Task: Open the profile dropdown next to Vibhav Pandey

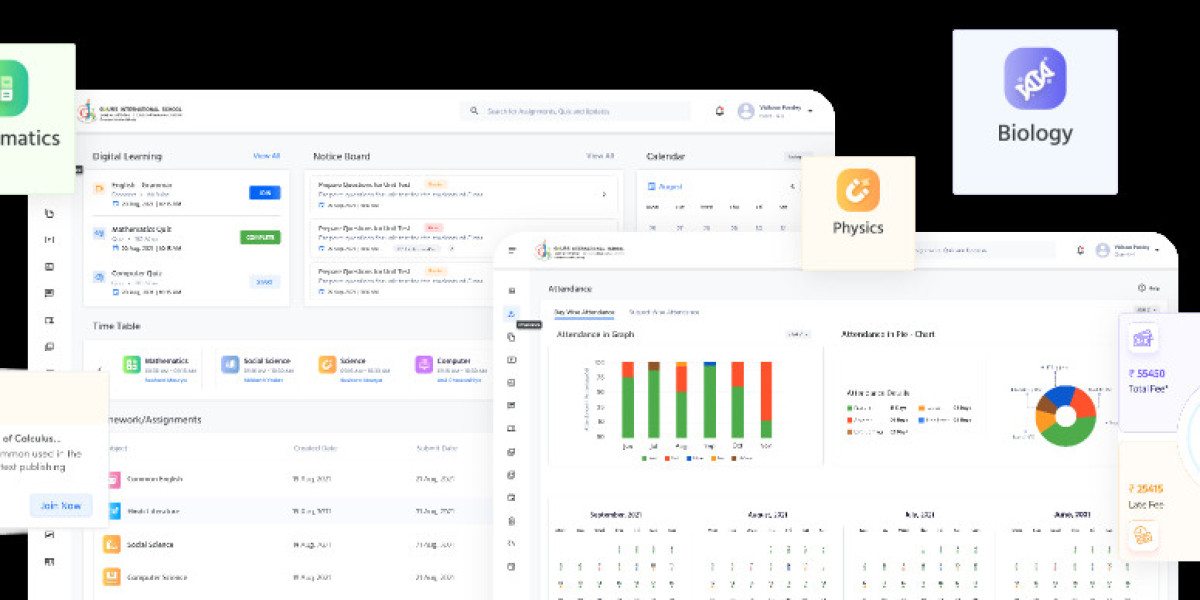Action: (x=811, y=111)
